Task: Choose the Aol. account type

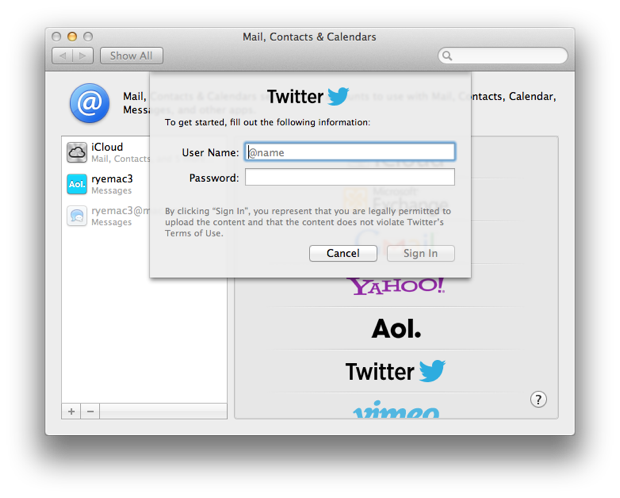Action: click(396, 328)
